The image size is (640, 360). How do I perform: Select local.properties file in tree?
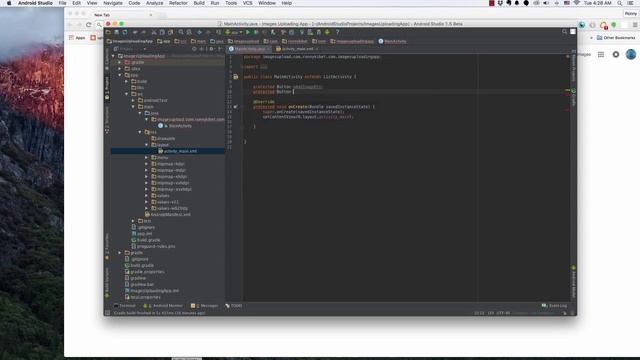143,297
